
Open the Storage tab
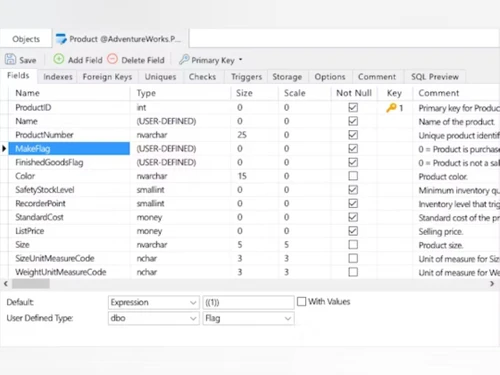pyautogui.click(x=287, y=77)
